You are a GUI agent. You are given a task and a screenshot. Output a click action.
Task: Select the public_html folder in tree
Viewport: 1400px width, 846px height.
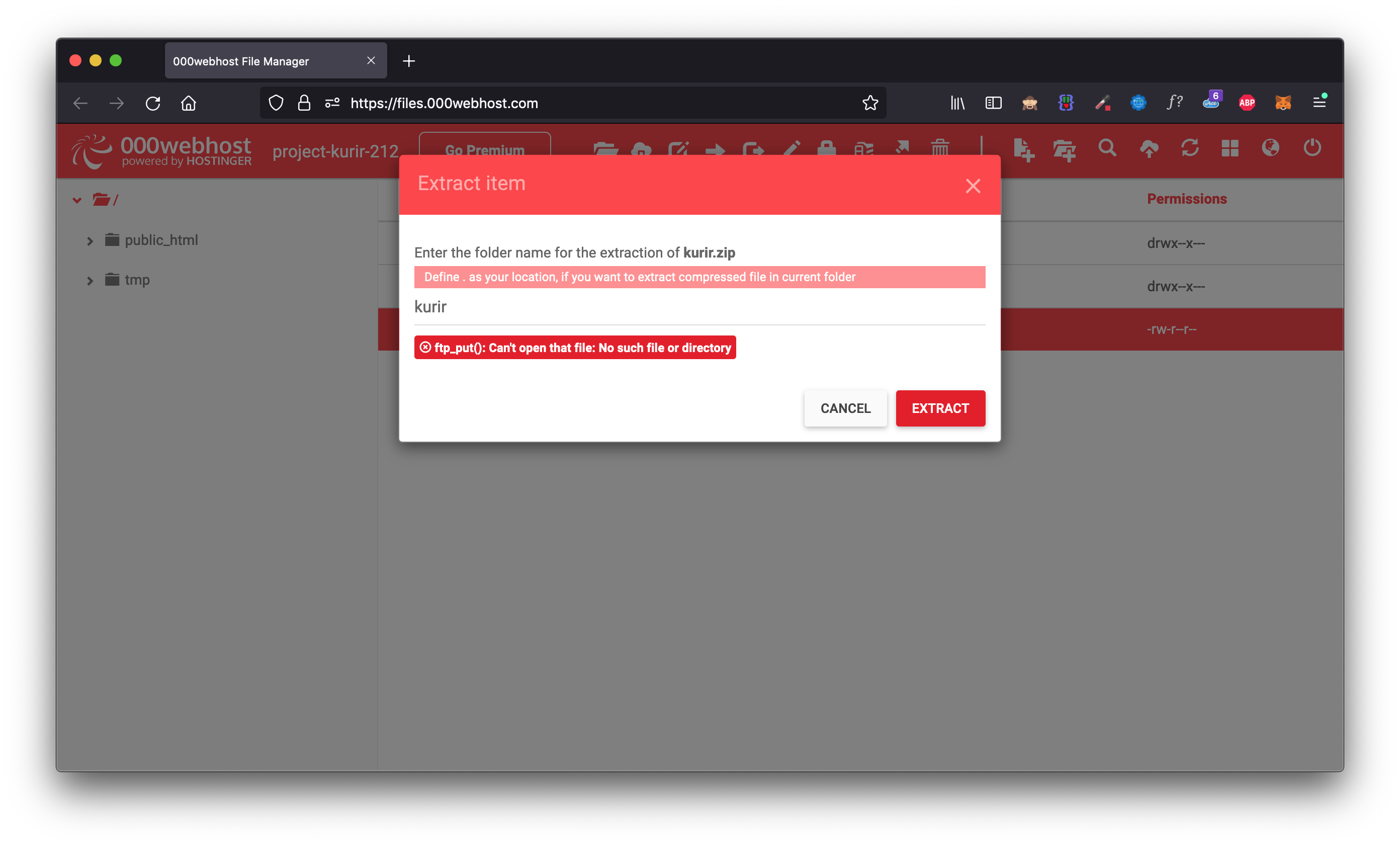[x=161, y=240]
